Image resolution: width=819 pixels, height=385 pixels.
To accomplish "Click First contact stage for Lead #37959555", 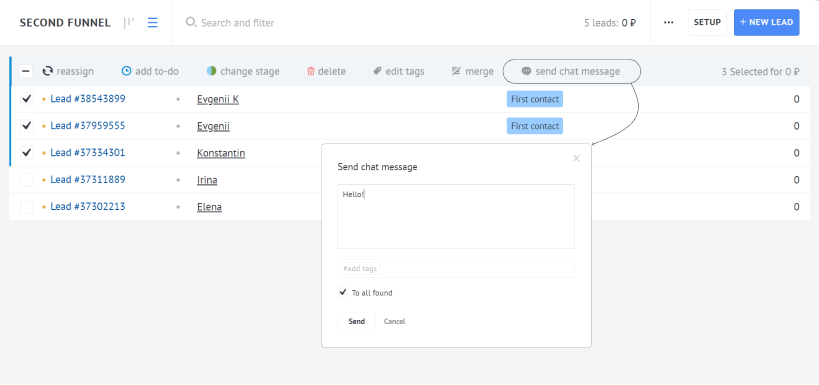I will pyautogui.click(x=535, y=126).
